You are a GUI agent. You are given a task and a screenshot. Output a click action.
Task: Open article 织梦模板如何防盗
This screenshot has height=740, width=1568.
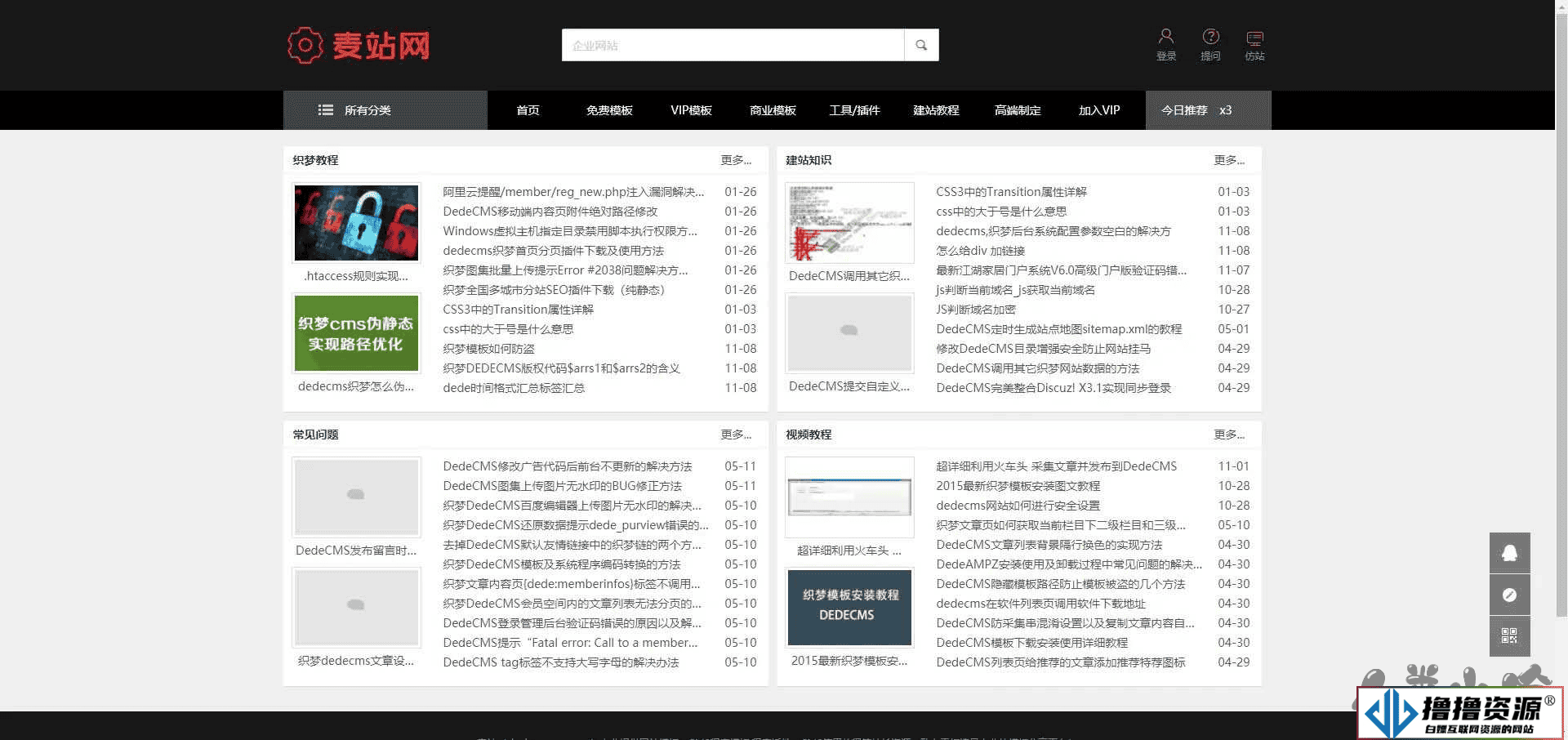[x=488, y=349]
